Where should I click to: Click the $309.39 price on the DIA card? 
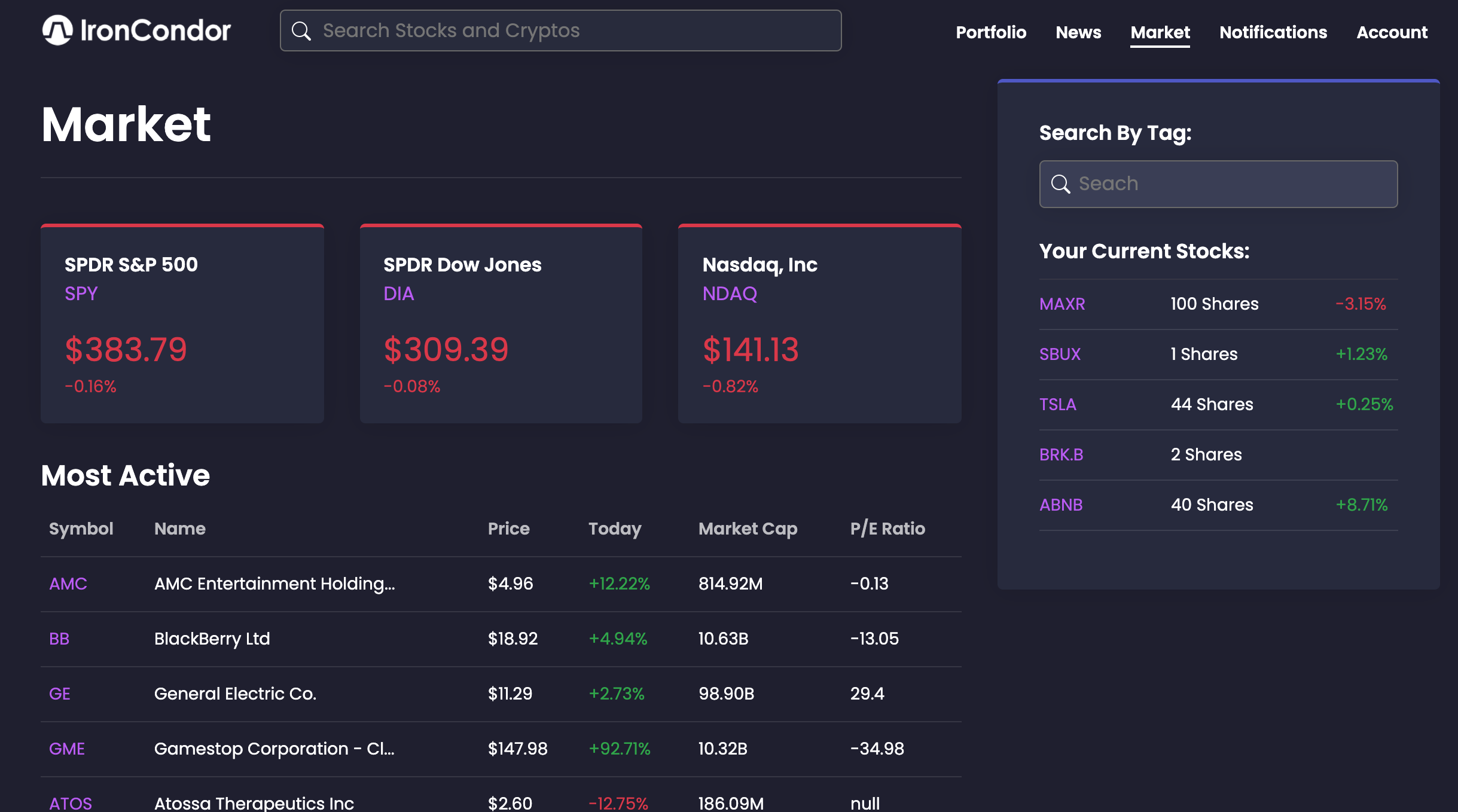(x=446, y=349)
